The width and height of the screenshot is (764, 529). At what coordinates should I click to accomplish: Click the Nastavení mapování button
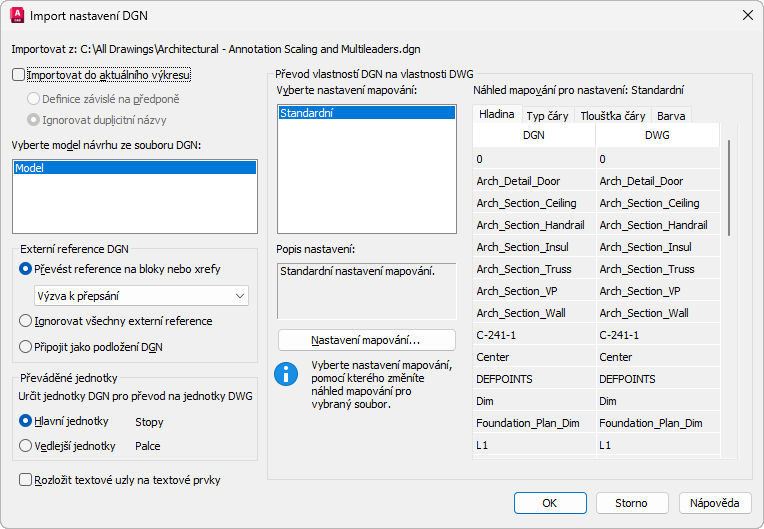click(366, 340)
